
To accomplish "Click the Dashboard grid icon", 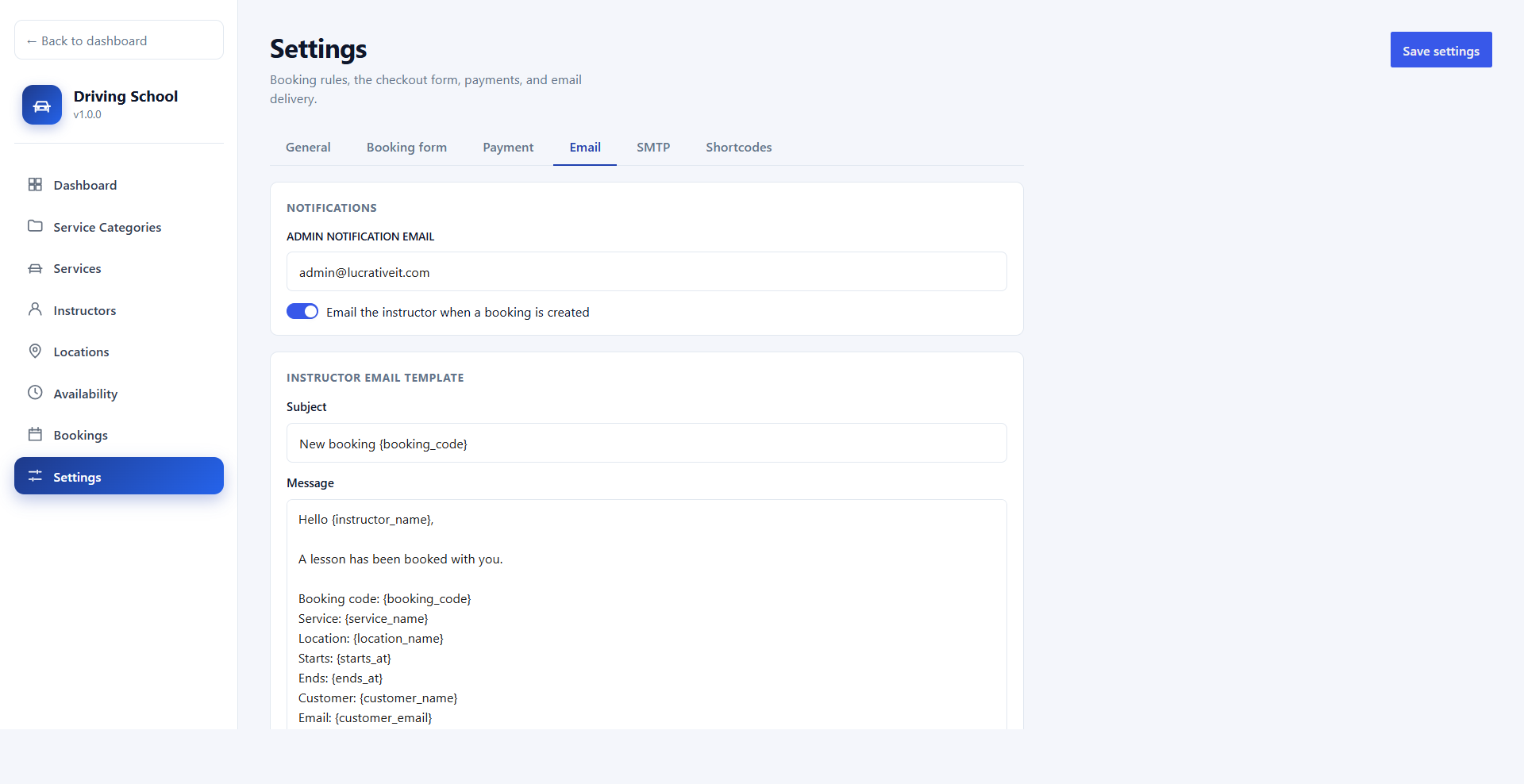I will tap(35, 184).
